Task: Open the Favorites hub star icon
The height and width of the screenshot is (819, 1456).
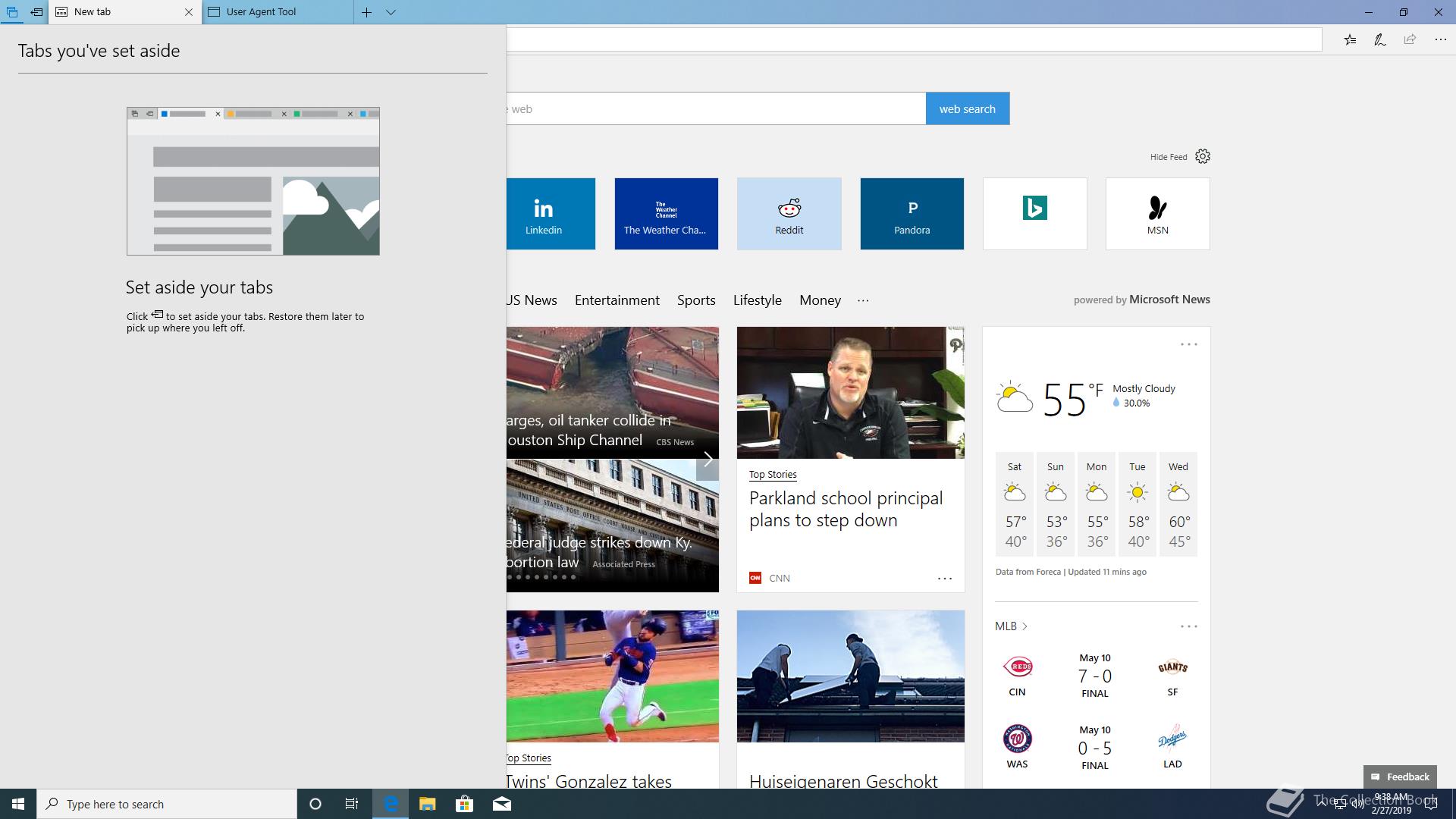Action: click(1350, 39)
